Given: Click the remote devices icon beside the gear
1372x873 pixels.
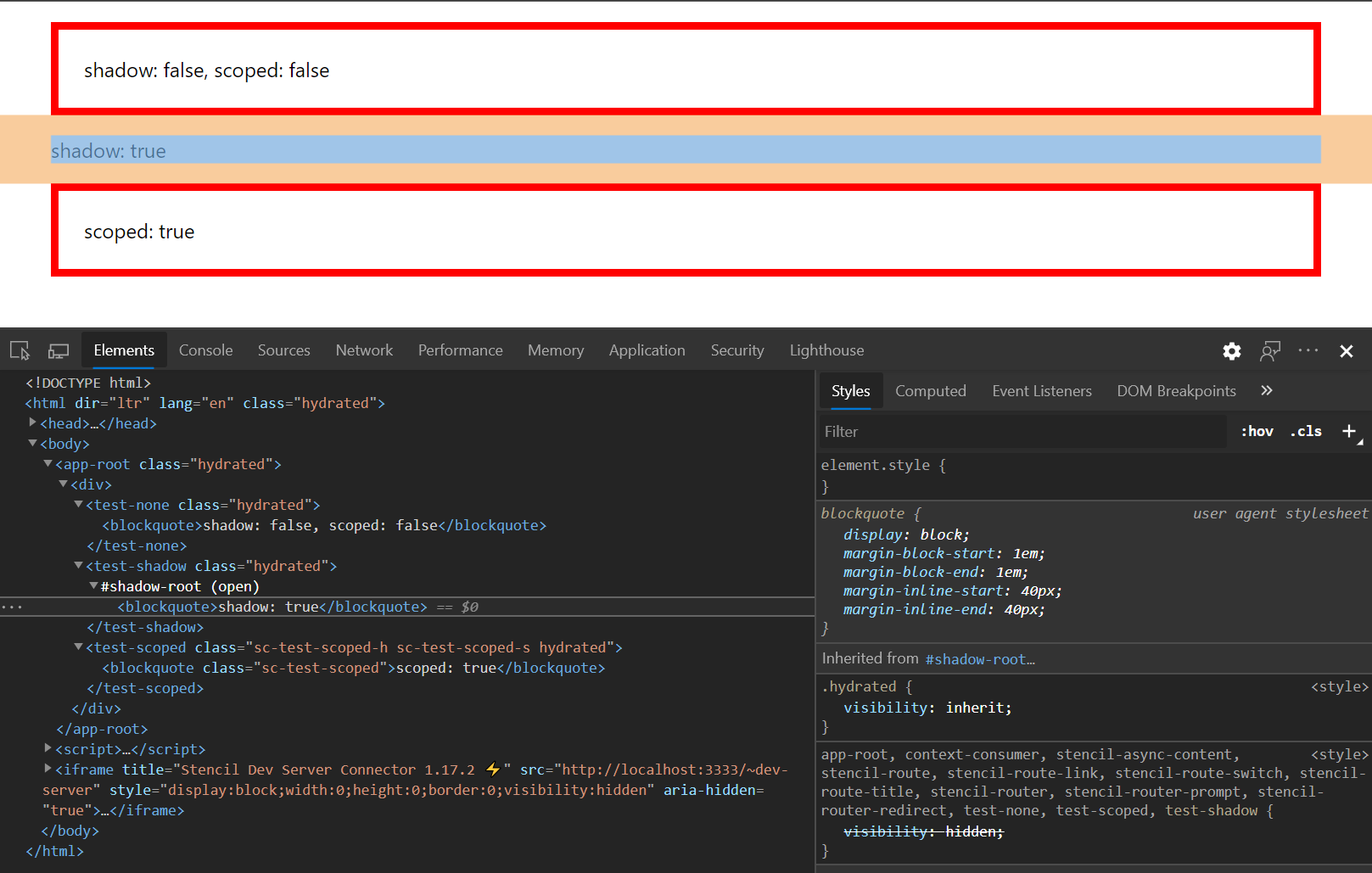Looking at the screenshot, I should point(1270,350).
